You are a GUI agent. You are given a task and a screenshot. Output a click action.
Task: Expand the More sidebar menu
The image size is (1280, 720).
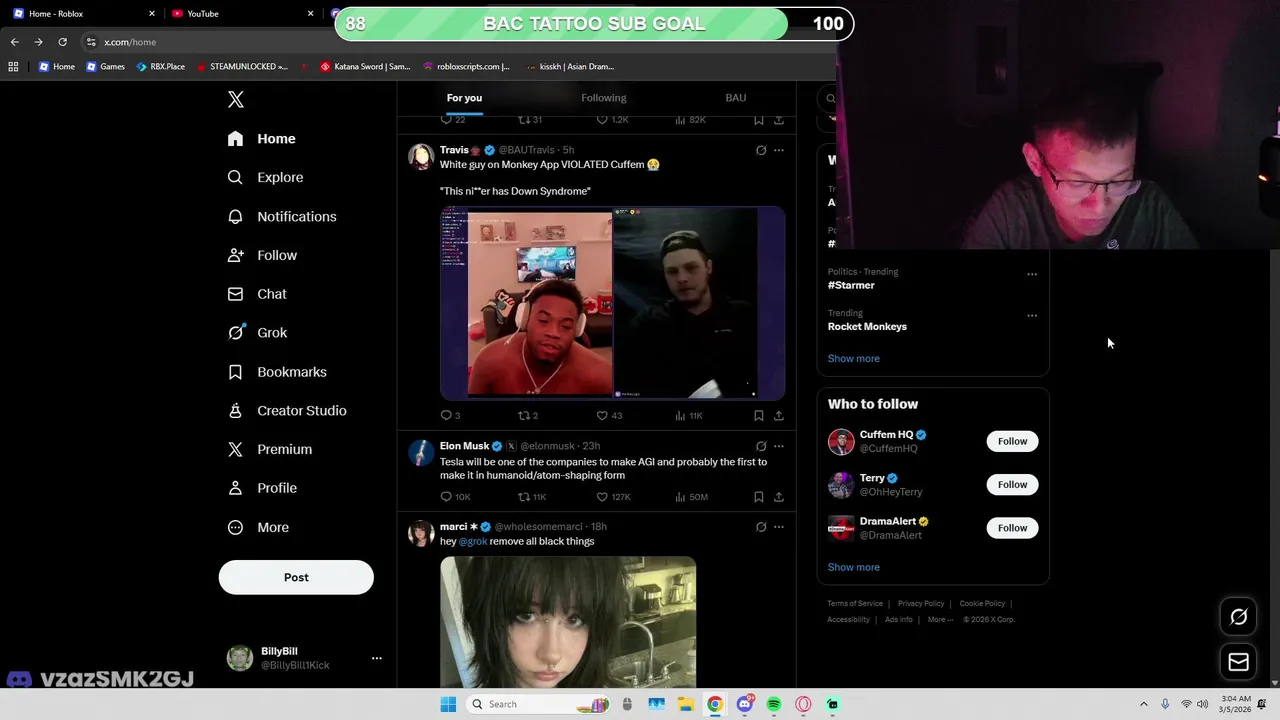[259, 527]
